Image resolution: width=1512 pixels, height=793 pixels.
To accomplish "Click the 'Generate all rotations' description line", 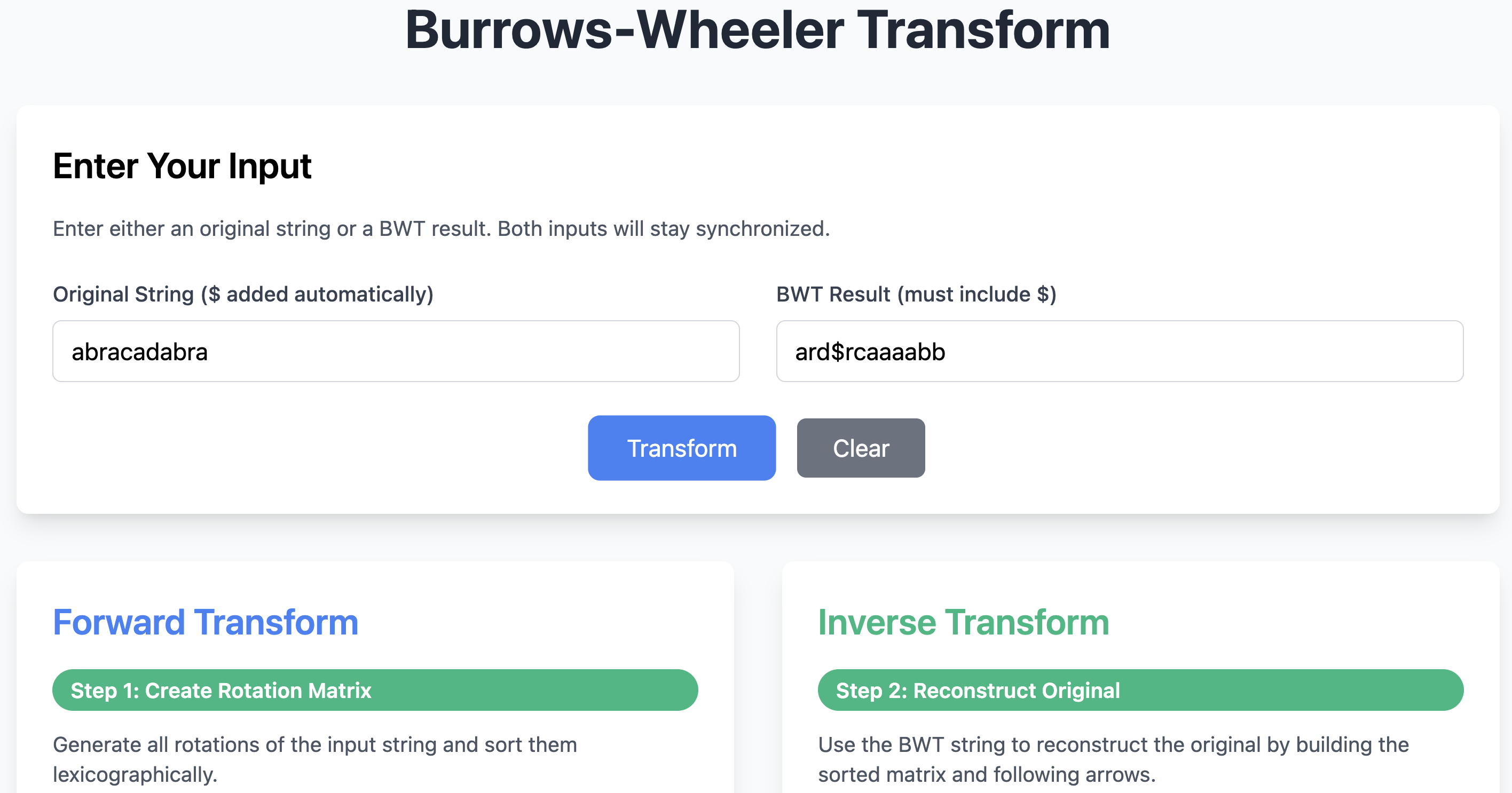I will pos(314,745).
